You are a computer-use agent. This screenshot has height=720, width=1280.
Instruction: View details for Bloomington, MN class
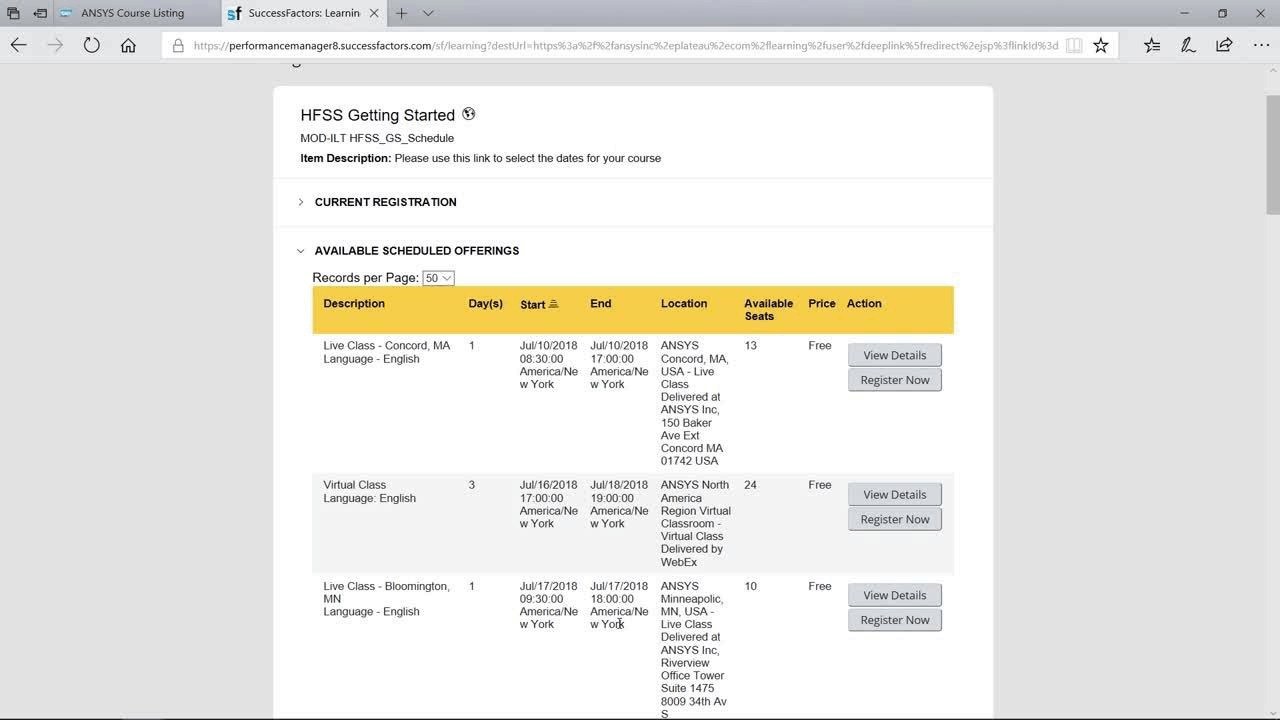(x=895, y=595)
